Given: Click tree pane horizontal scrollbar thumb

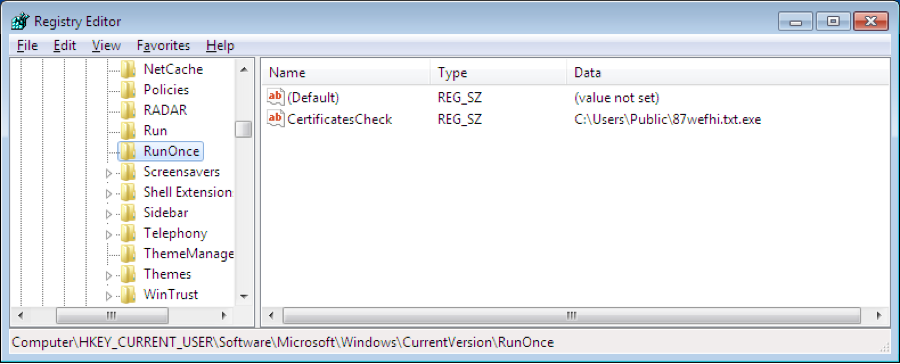Looking at the screenshot, I should (112, 316).
